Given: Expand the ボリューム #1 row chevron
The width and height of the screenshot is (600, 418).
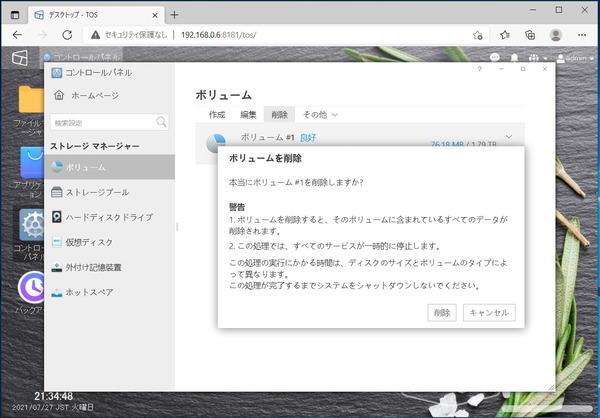Looking at the screenshot, I should tap(509, 137).
